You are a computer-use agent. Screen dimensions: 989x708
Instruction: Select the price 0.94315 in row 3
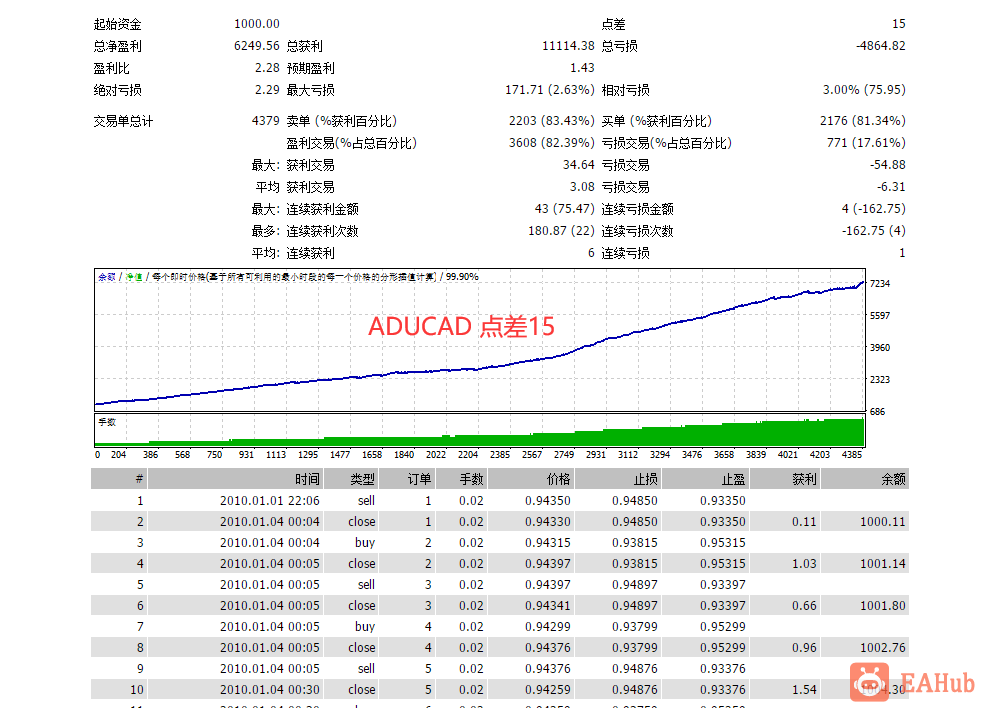[547, 543]
